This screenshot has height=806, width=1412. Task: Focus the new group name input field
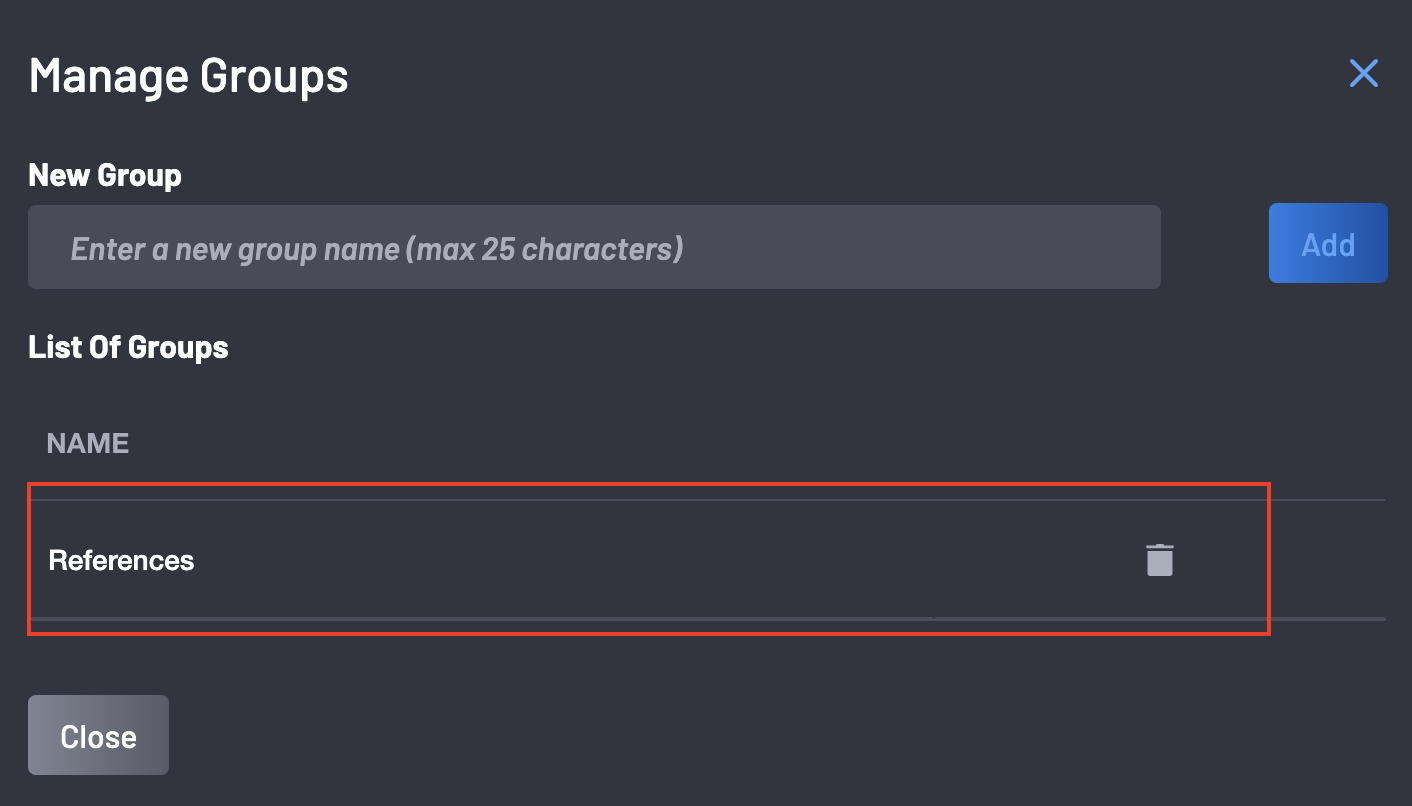coord(594,248)
